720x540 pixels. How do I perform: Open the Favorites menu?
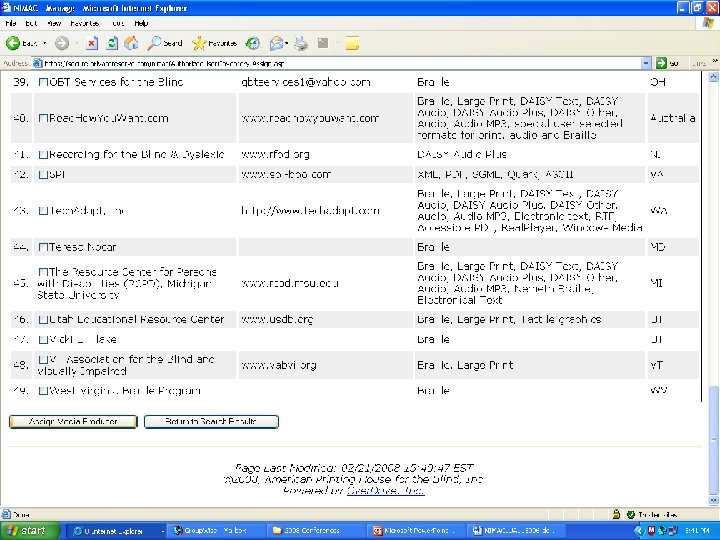pyautogui.click(x=85, y=23)
